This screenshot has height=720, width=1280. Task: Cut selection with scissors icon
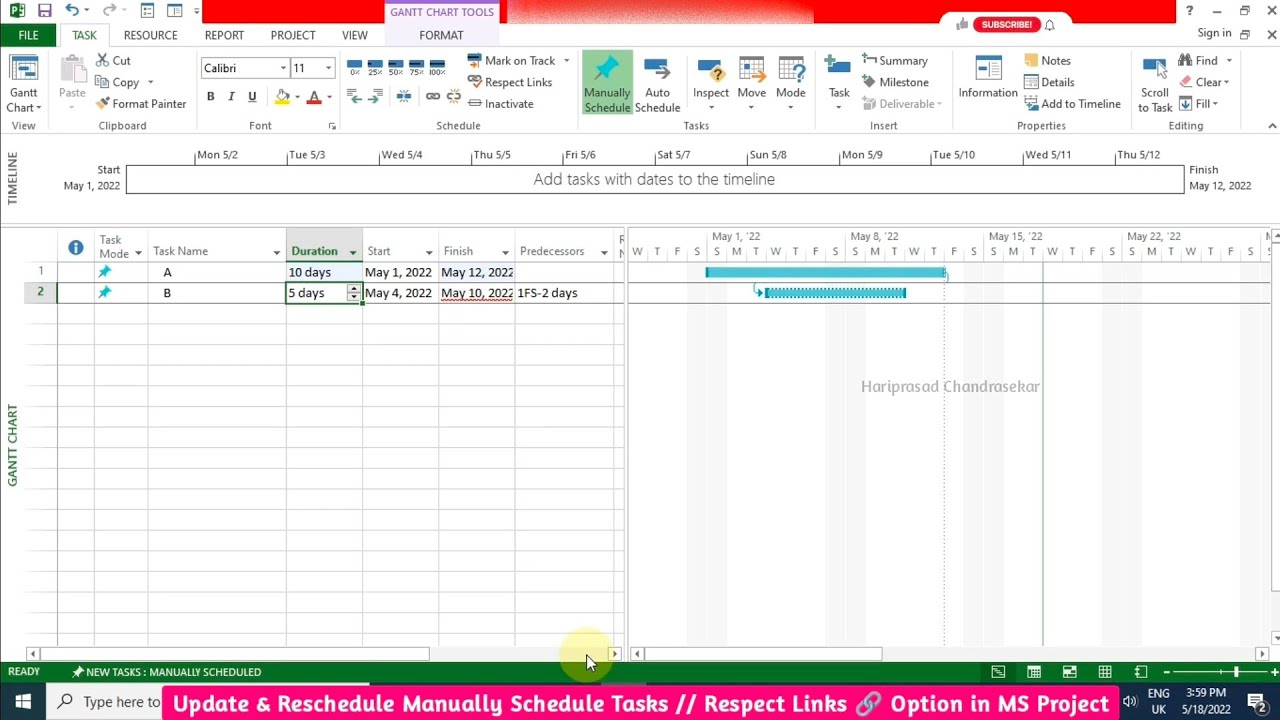(113, 61)
